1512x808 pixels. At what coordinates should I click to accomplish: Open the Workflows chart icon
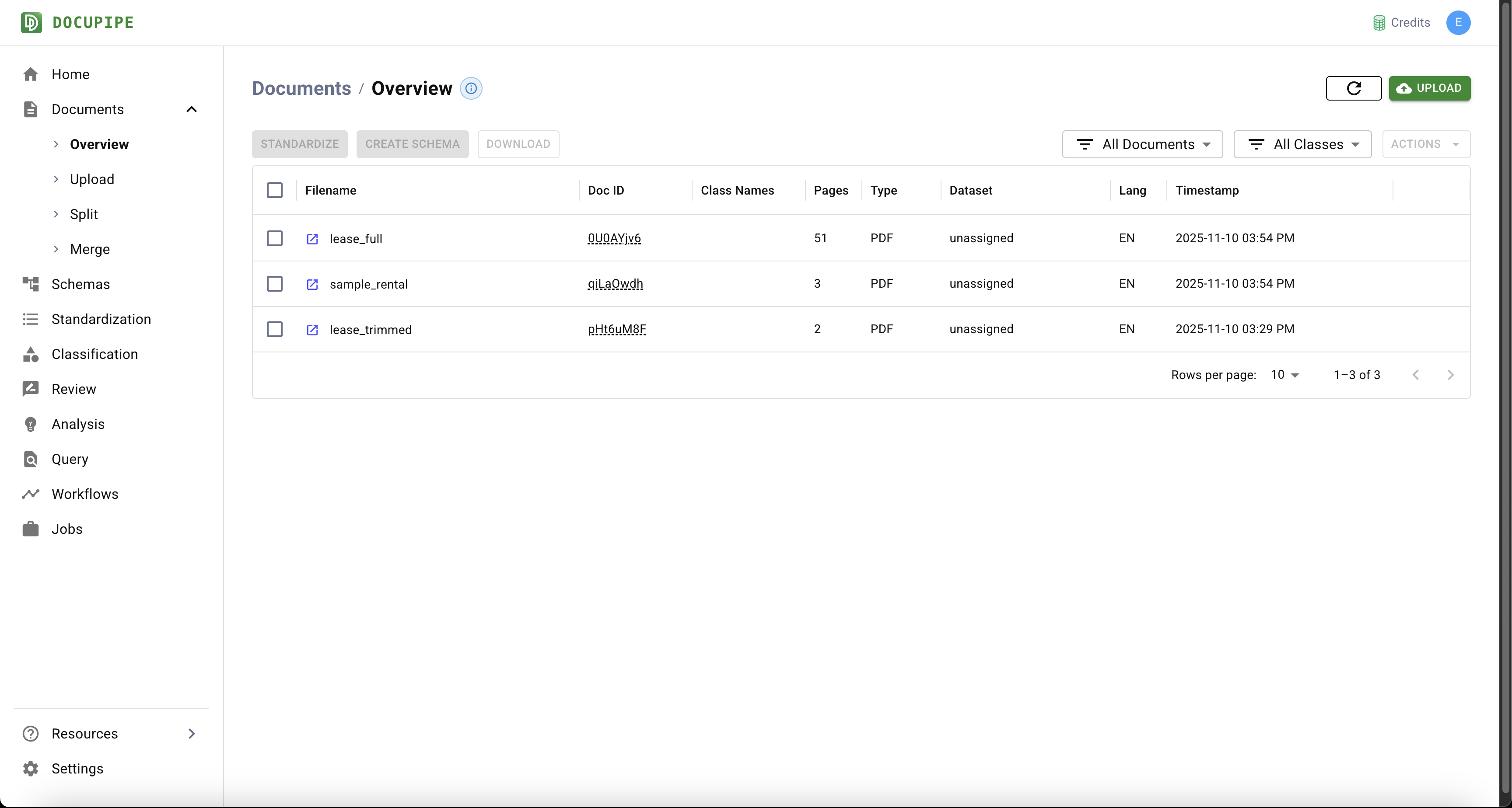[x=31, y=494]
